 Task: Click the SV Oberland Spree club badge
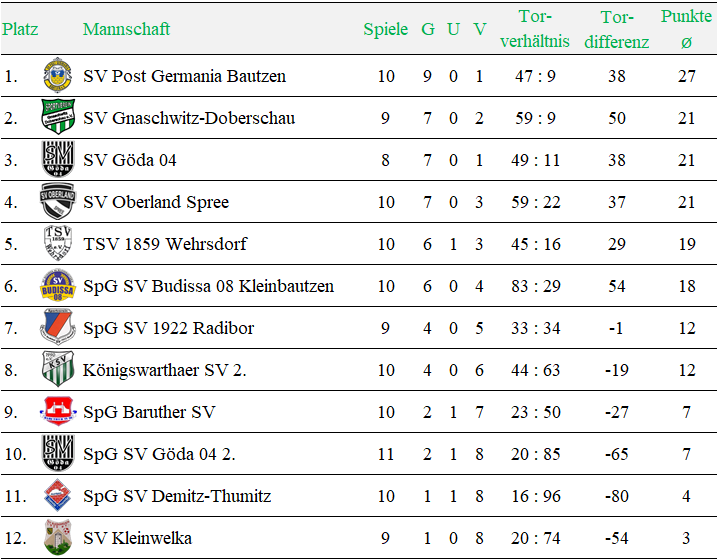(58, 201)
